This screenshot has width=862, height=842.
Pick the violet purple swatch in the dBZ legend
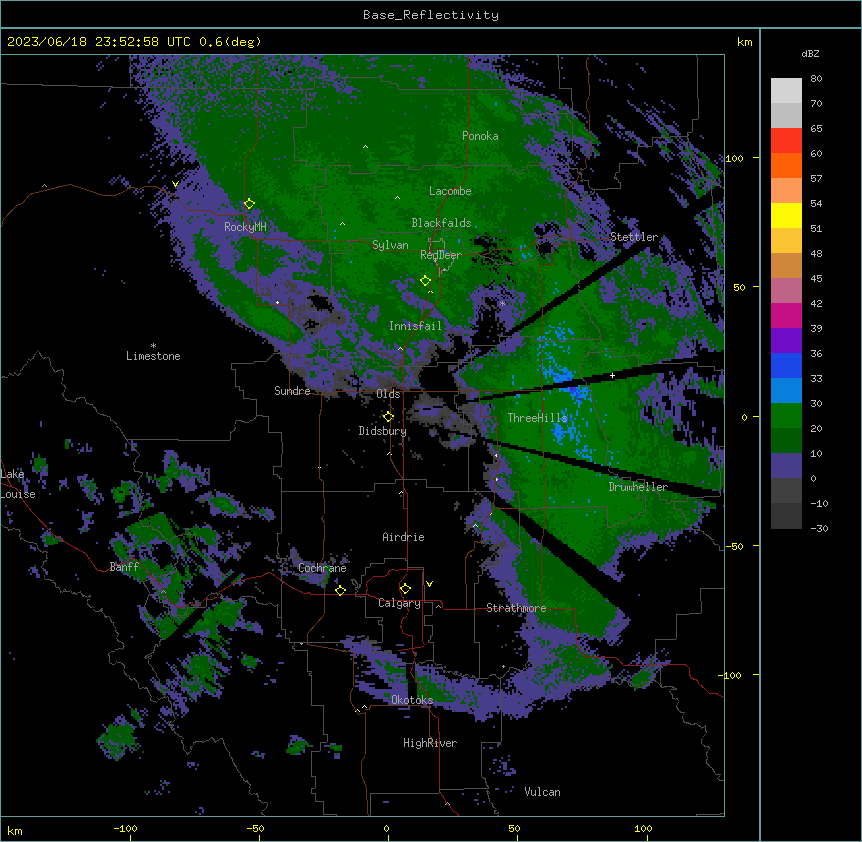786,341
